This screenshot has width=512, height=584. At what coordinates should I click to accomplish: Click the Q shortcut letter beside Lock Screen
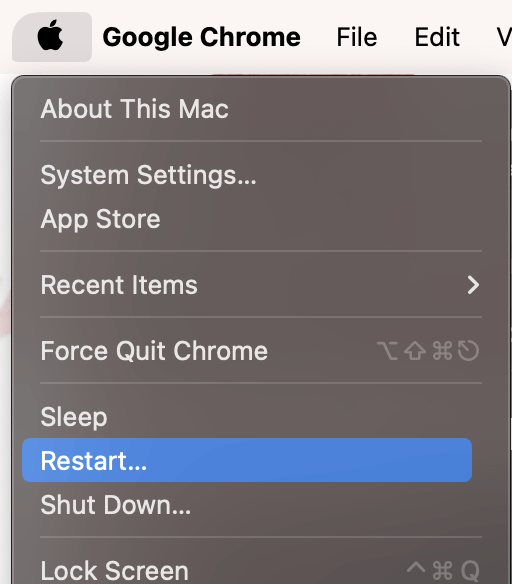click(470, 571)
